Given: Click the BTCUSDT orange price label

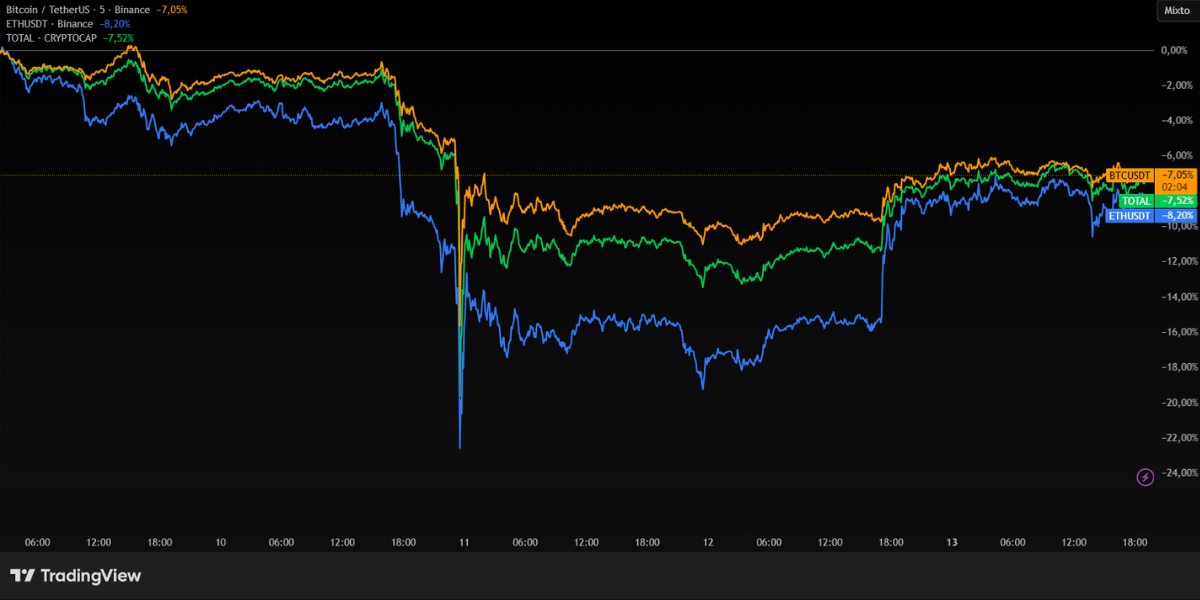Looking at the screenshot, I should [x=1130, y=175].
